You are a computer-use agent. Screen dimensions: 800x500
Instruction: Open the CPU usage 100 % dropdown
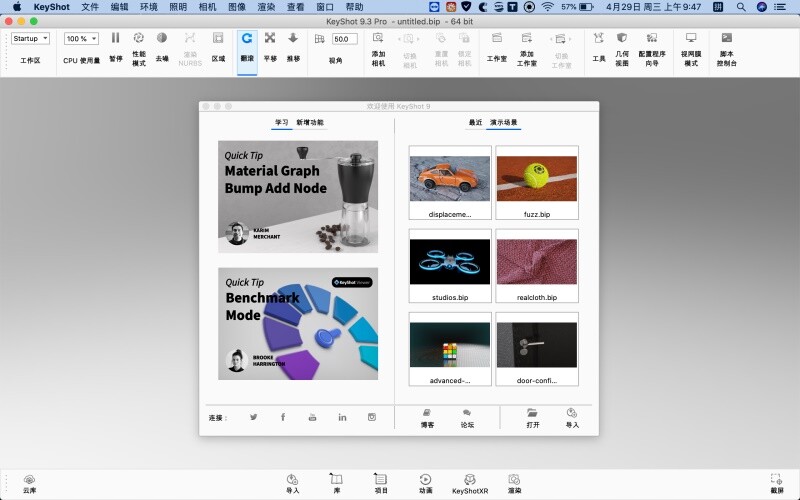pyautogui.click(x=81, y=38)
